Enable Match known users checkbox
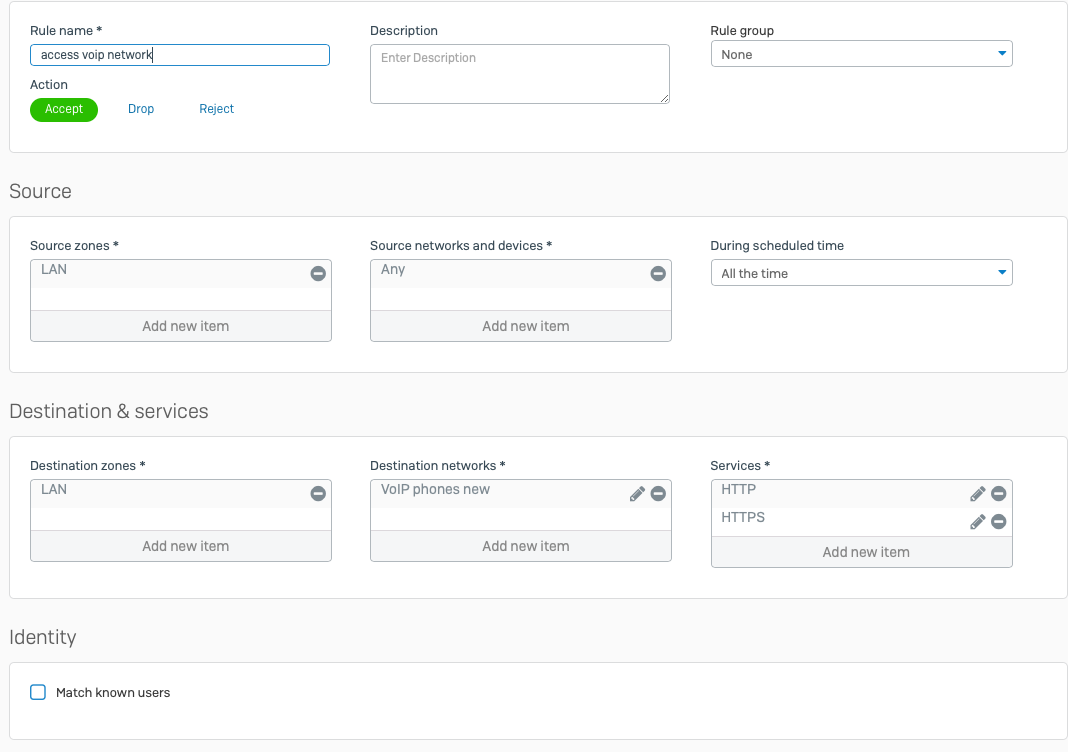Viewport: 1068px width, 752px height. (38, 692)
